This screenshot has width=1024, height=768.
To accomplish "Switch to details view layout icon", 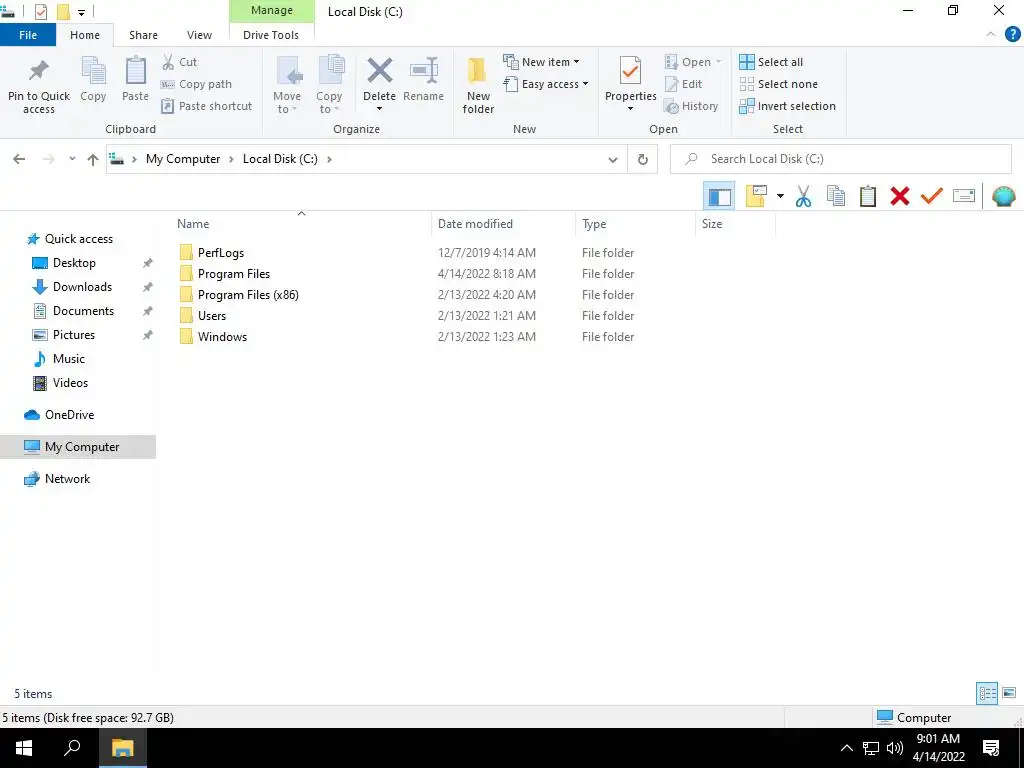I will (987, 693).
